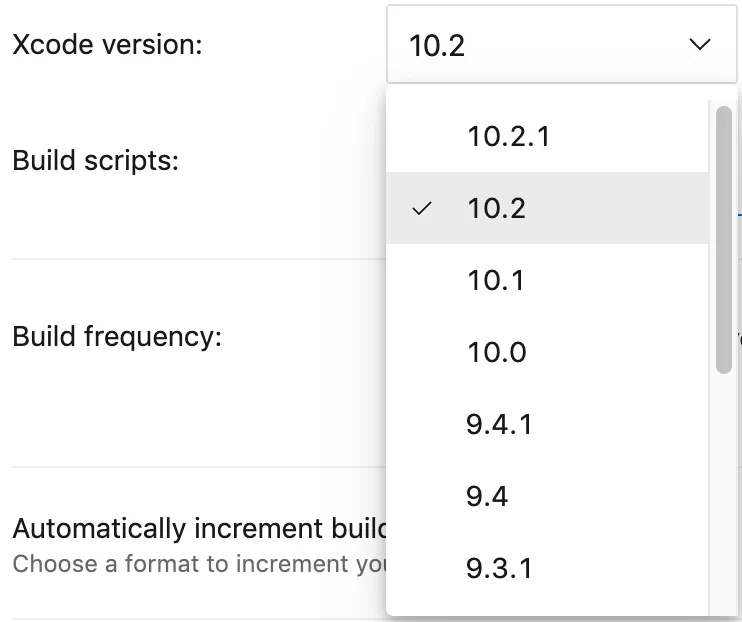This screenshot has width=742, height=622.
Task: Click the Xcode version field's 10.2 value
Action: (437, 46)
